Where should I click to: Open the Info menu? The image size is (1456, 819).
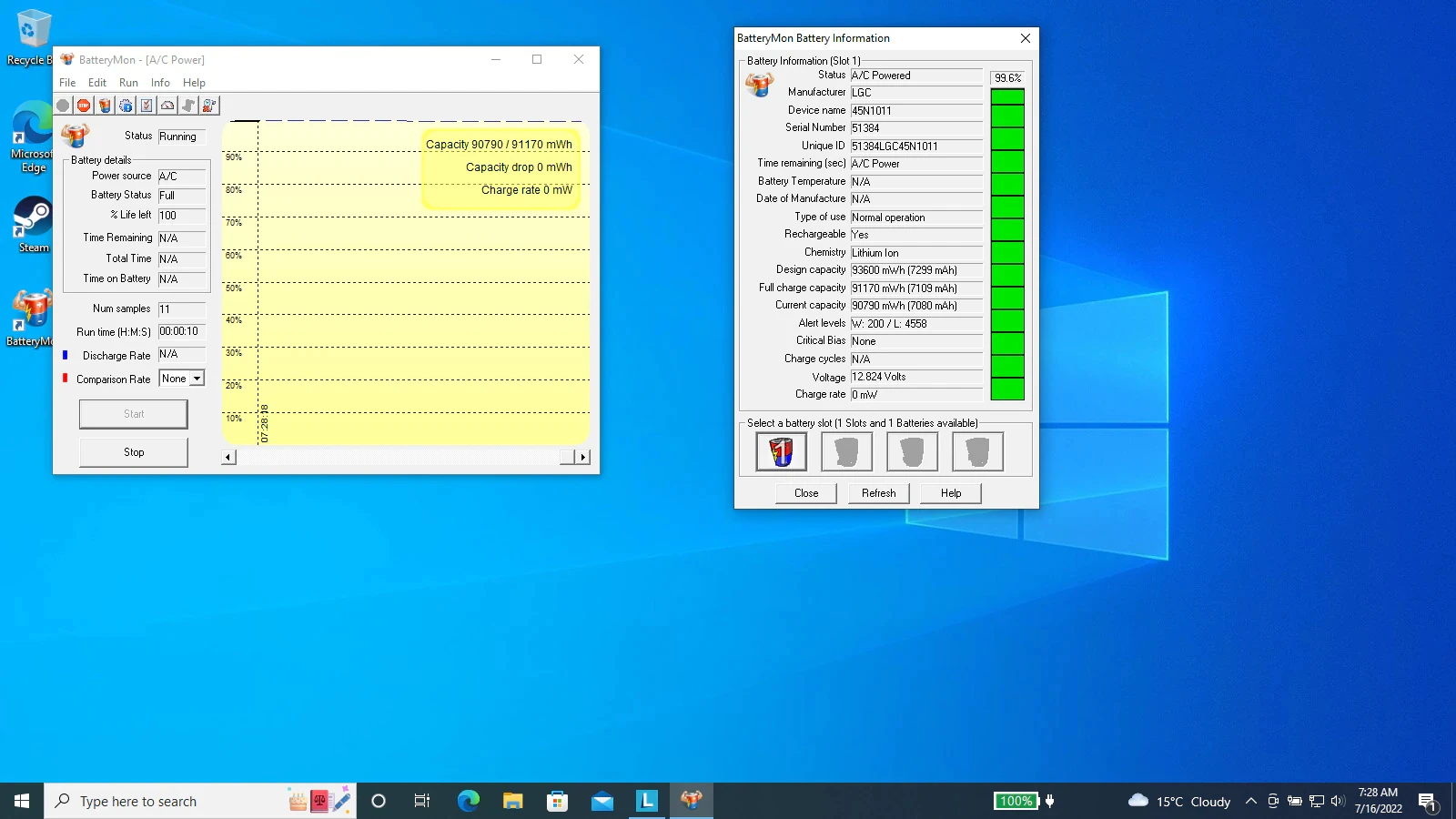(160, 83)
